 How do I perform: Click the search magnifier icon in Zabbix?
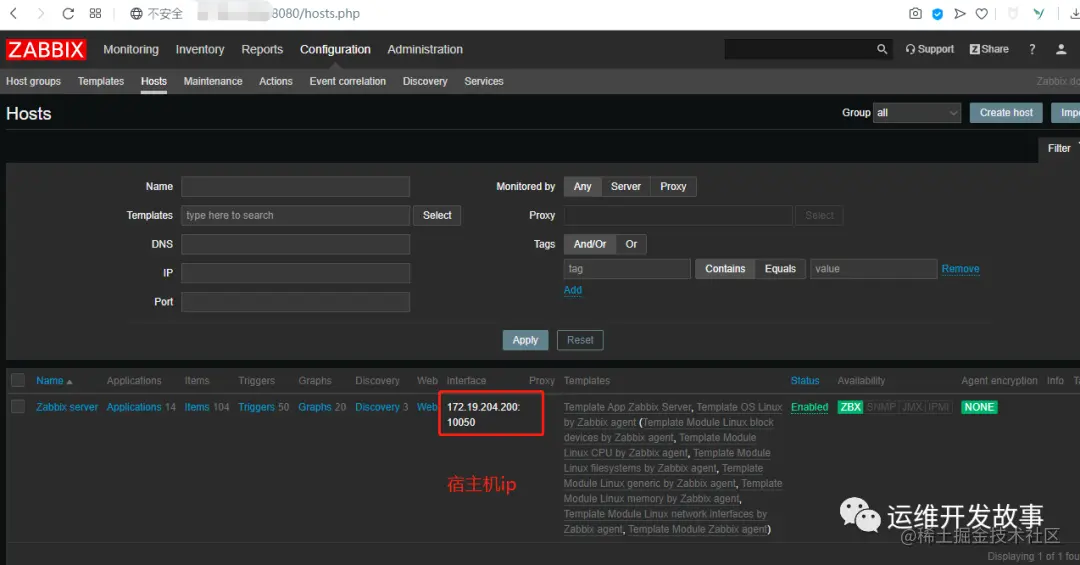882,49
